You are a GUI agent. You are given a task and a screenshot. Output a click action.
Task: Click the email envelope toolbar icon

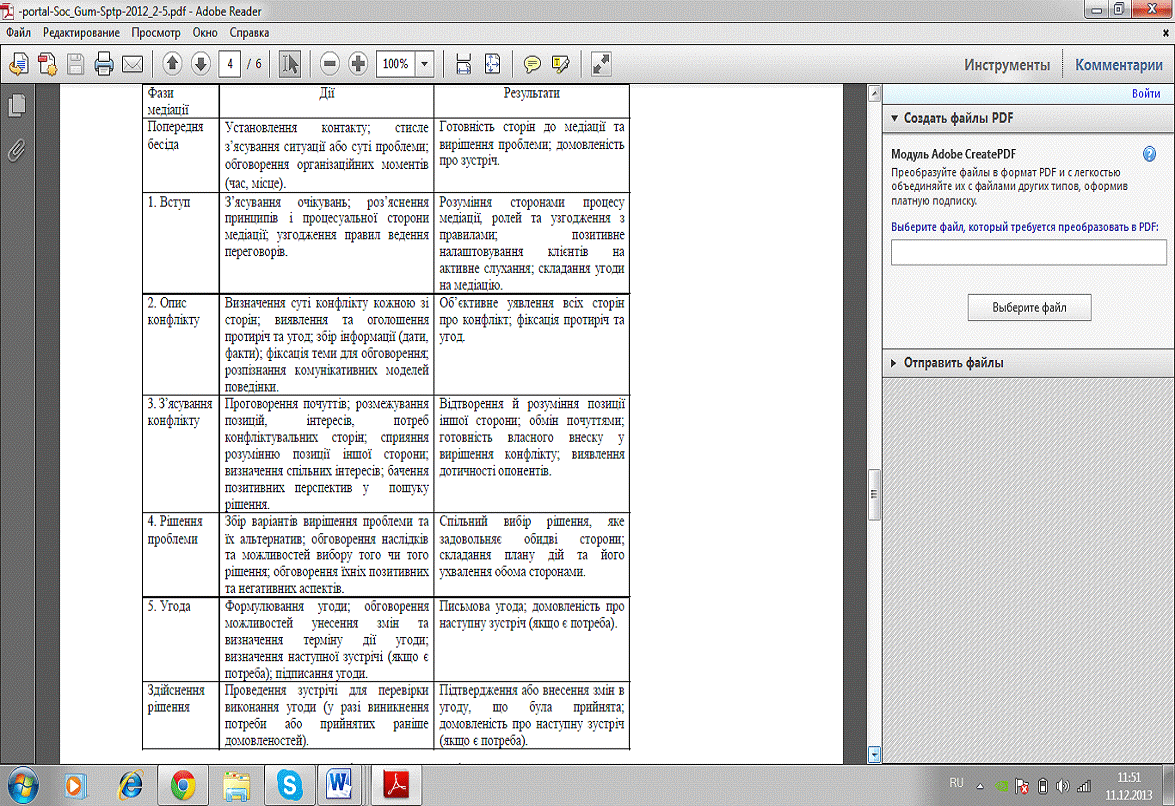click(132, 64)
